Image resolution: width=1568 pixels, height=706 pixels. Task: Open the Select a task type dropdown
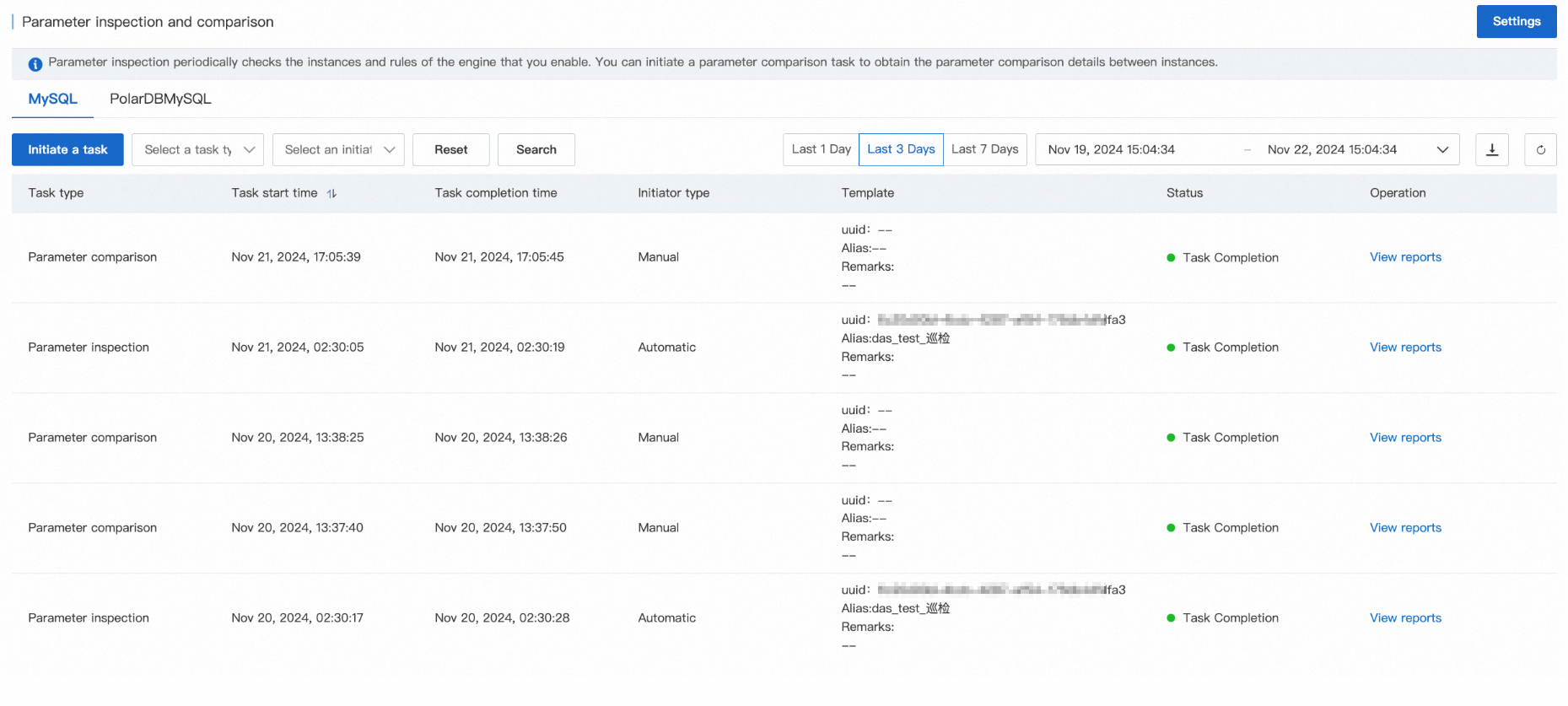pos(198,149)
